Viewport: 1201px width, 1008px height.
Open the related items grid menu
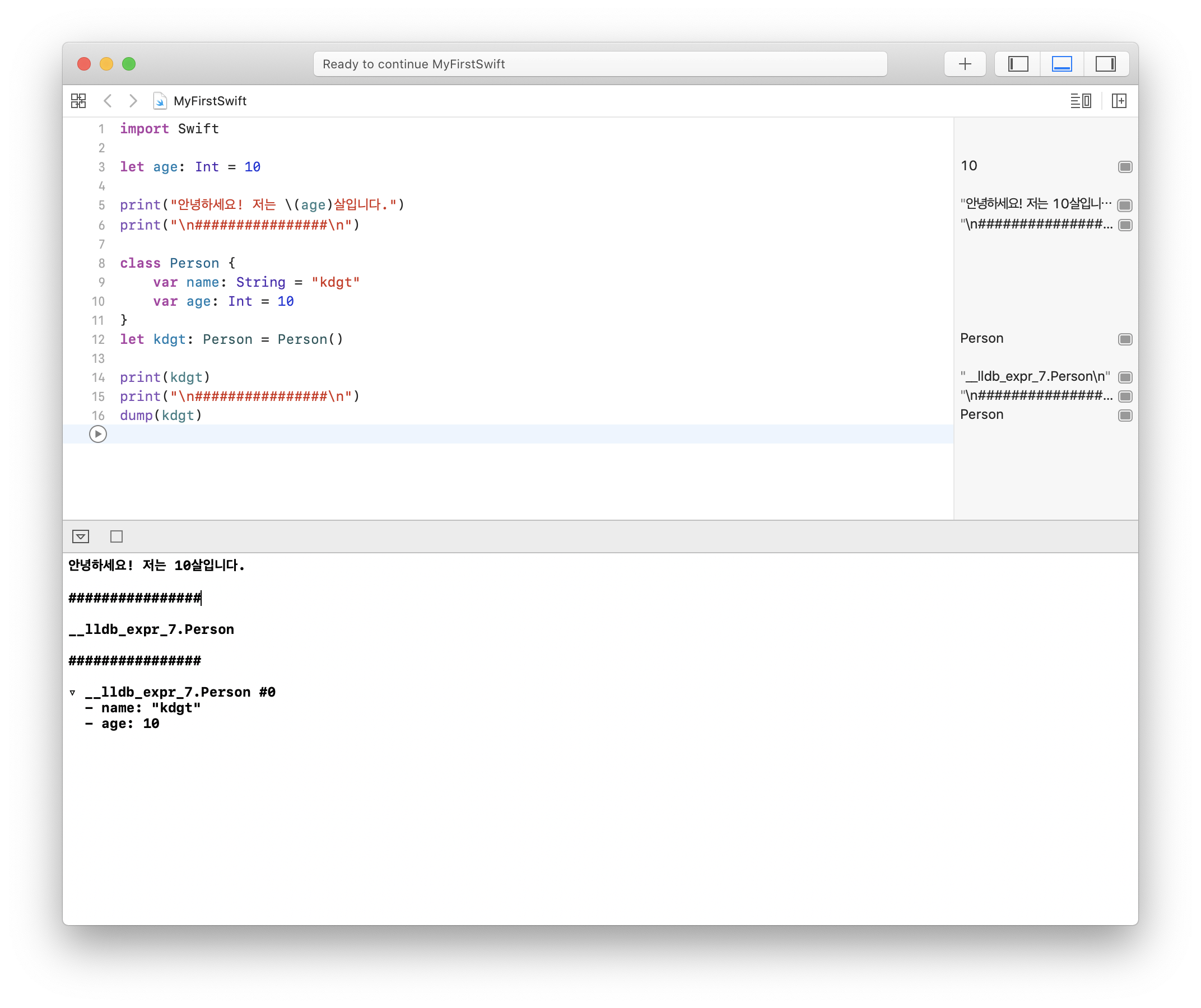tap(78, 101)
